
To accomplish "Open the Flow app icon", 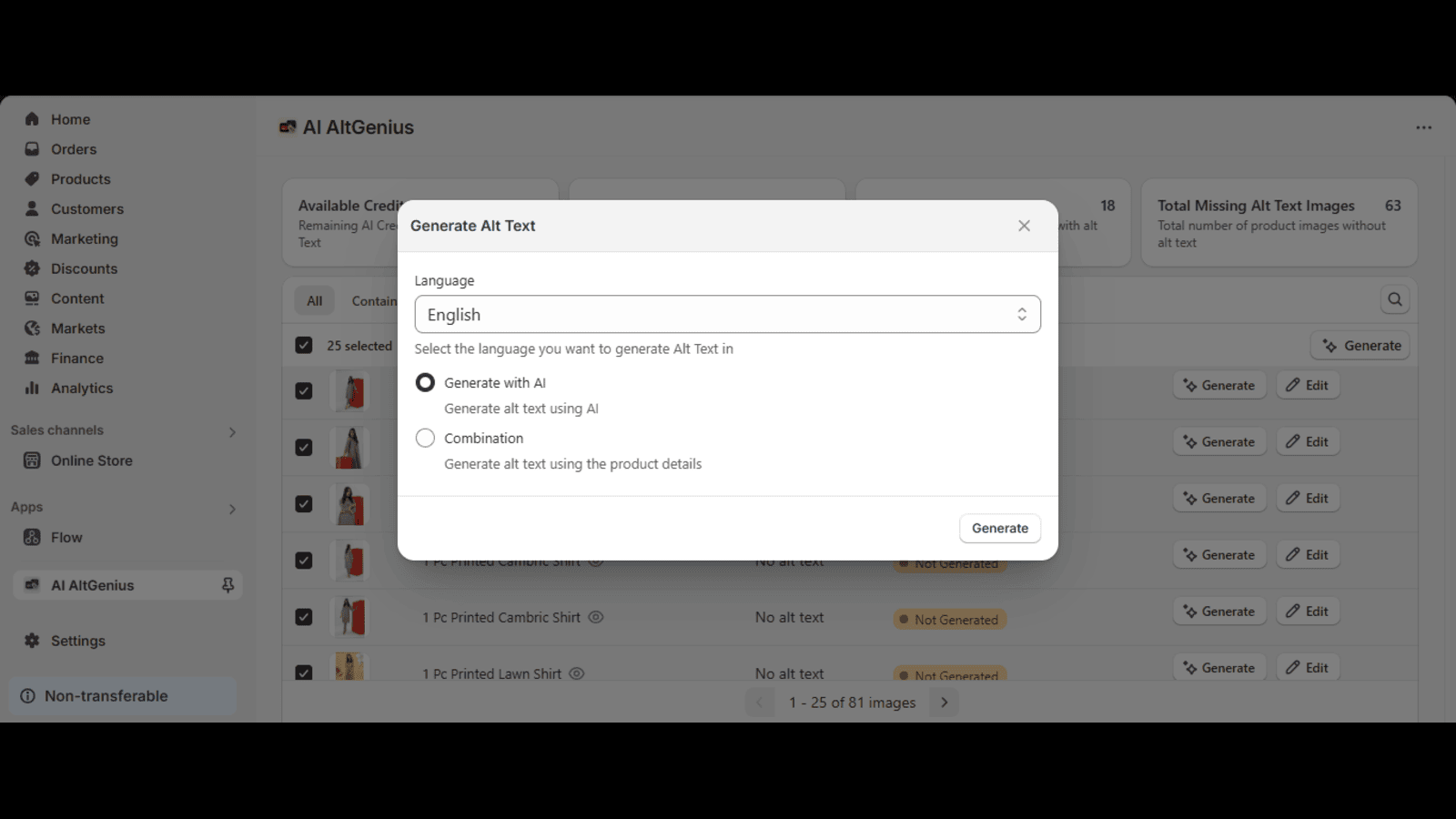I will click(32, 537).
